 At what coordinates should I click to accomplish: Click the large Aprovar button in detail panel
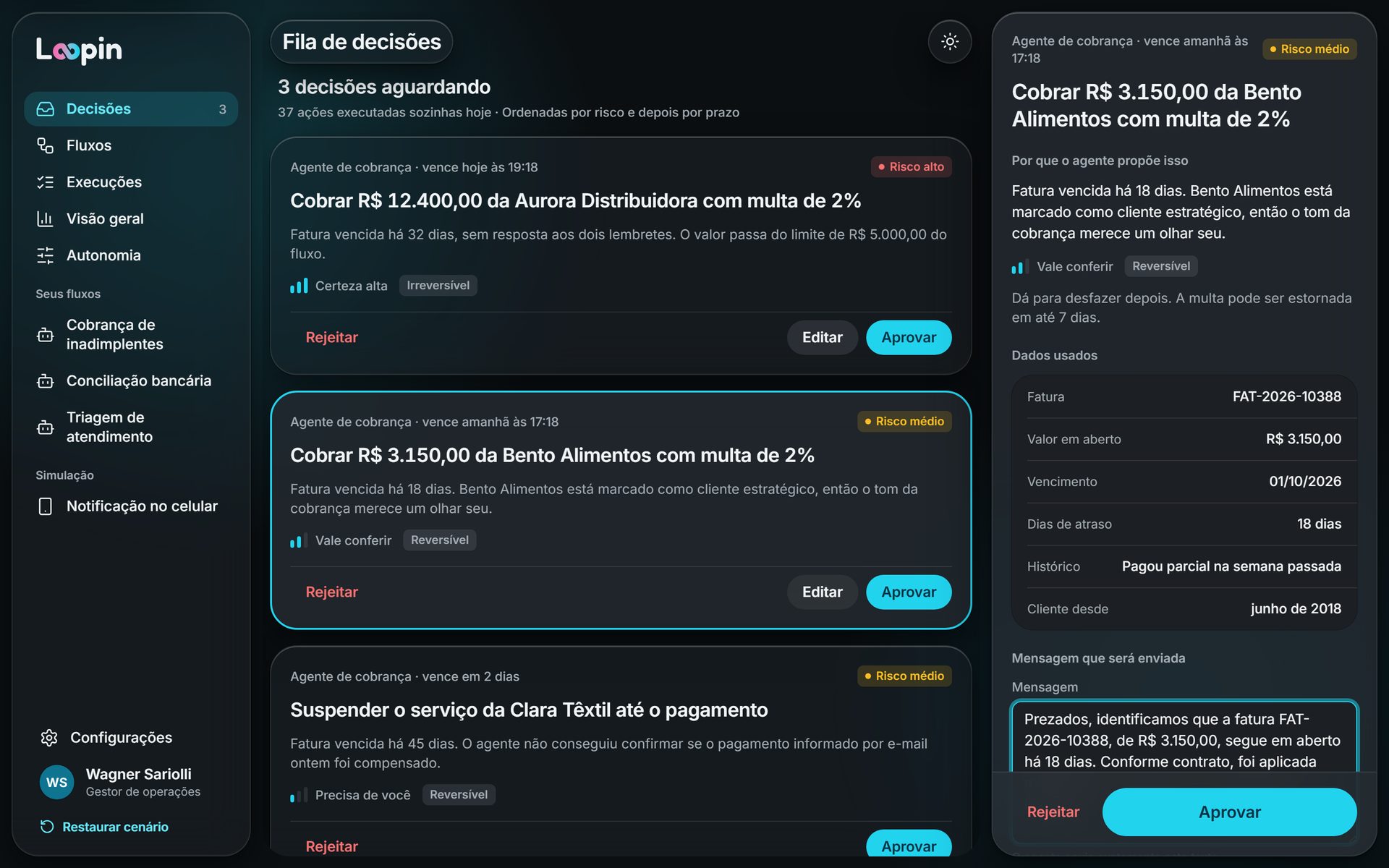[x=1229, y=812]
